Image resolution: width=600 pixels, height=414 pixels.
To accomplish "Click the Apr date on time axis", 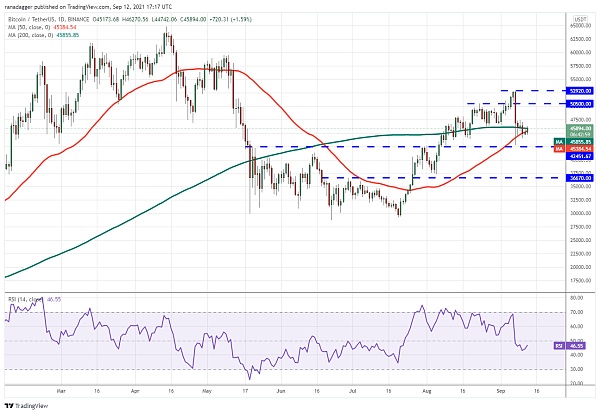I will click(x=135, y=391).
